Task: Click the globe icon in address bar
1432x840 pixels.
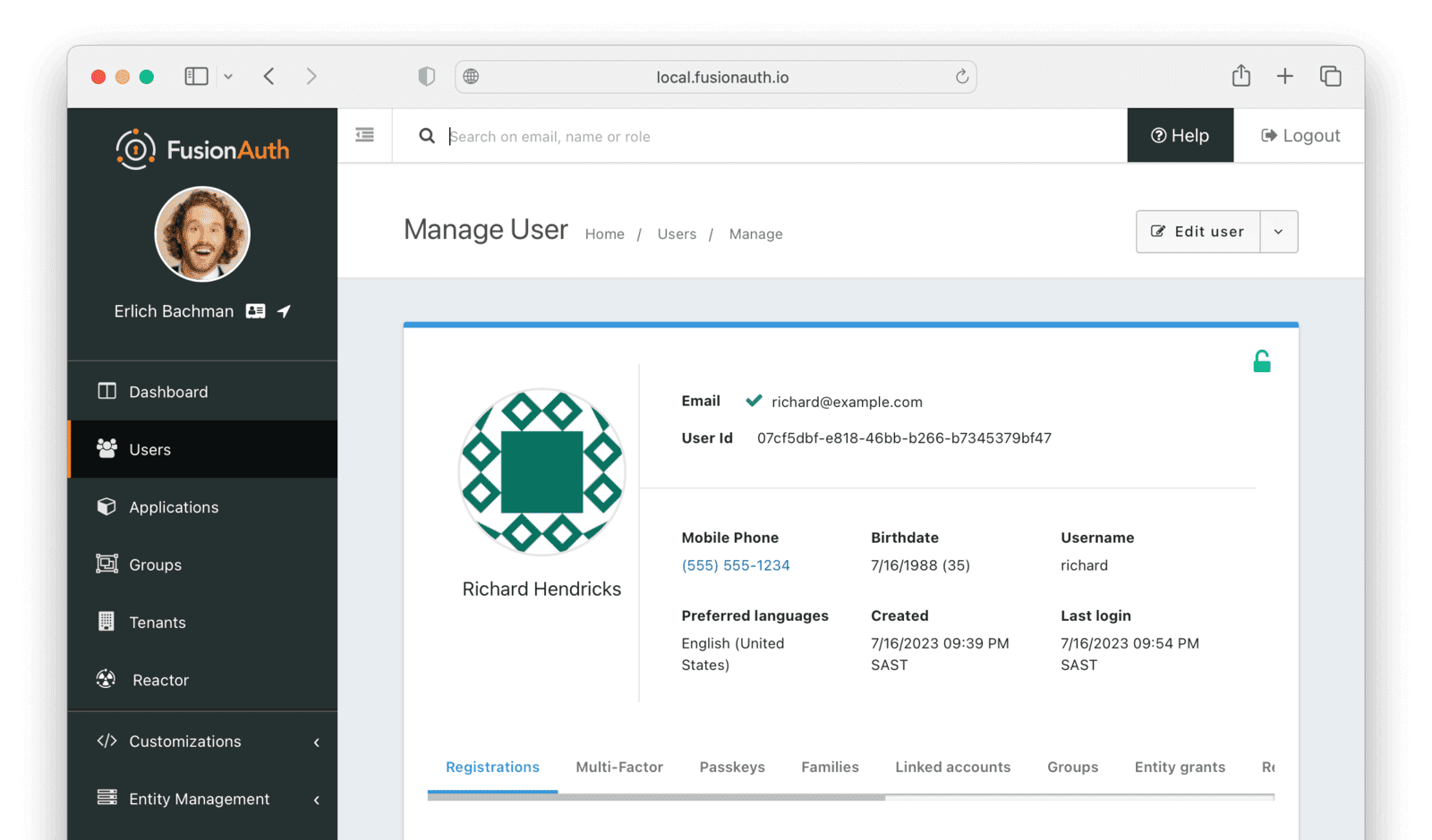Action: click(x=471, y=77)
